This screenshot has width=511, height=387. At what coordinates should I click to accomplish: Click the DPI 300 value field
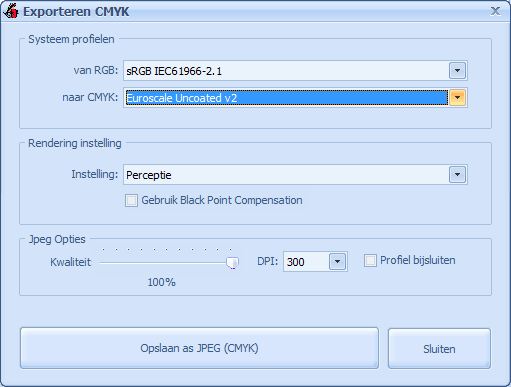pyautogui.click(x=306, y=261)
